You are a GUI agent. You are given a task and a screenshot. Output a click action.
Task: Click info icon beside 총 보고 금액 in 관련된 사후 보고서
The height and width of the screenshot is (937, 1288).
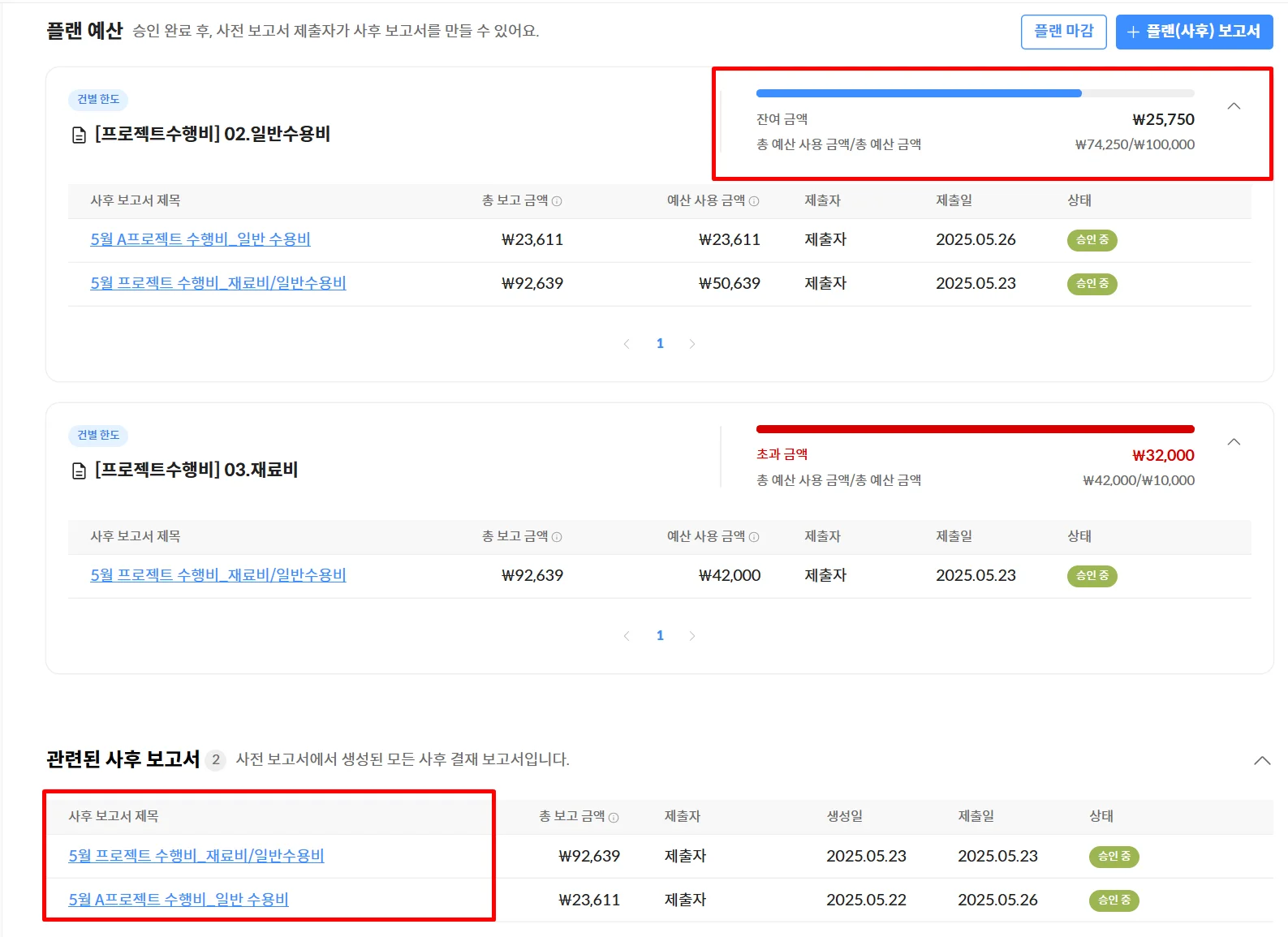tap(614, 818)
